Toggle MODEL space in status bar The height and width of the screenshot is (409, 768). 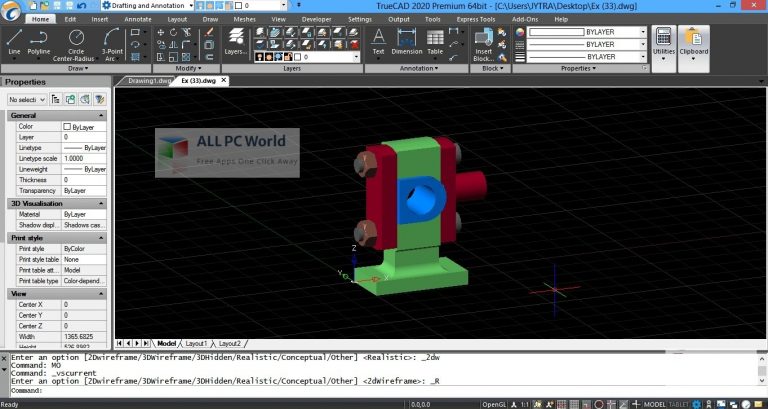pyautogui.click(x=656, y=403)
